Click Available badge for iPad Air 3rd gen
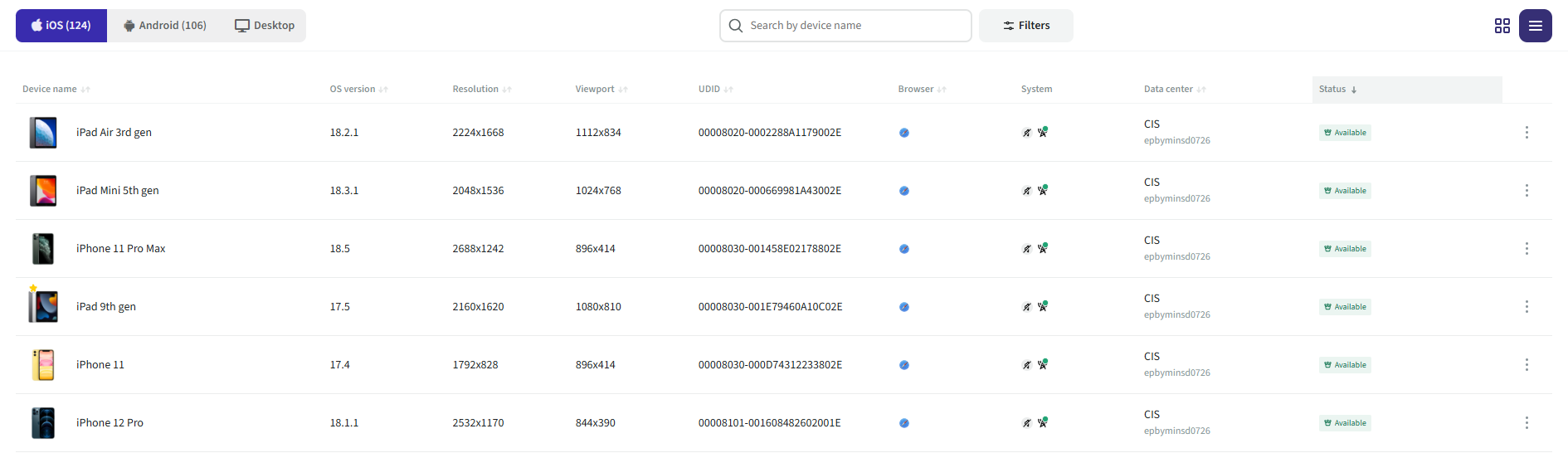The height and width of the screenshot is (453, 1568). [x=1345, y=133]
